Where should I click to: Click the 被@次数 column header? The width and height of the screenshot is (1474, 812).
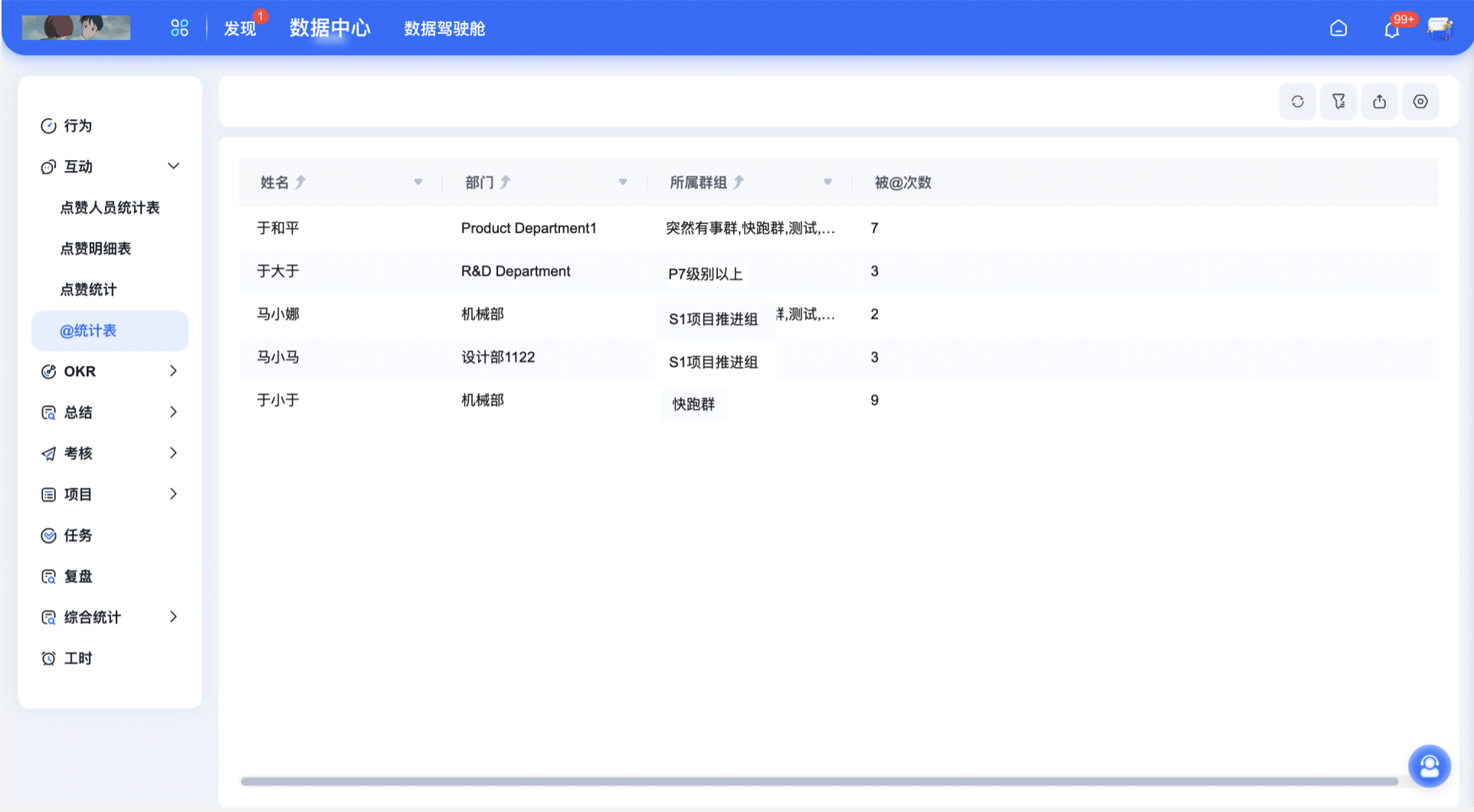pos(902,182)
